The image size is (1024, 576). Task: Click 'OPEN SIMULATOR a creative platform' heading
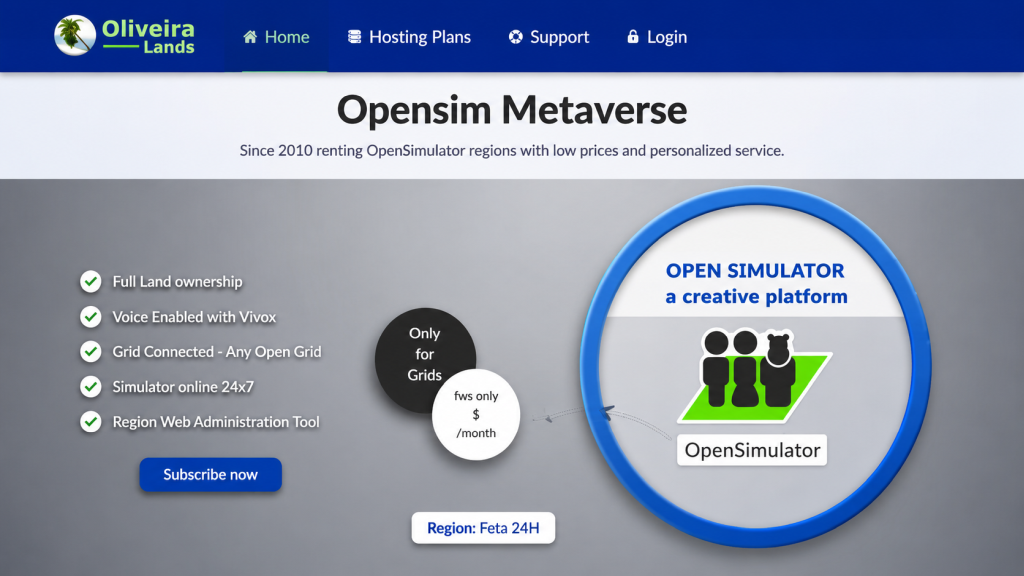(x=756, y=283)
